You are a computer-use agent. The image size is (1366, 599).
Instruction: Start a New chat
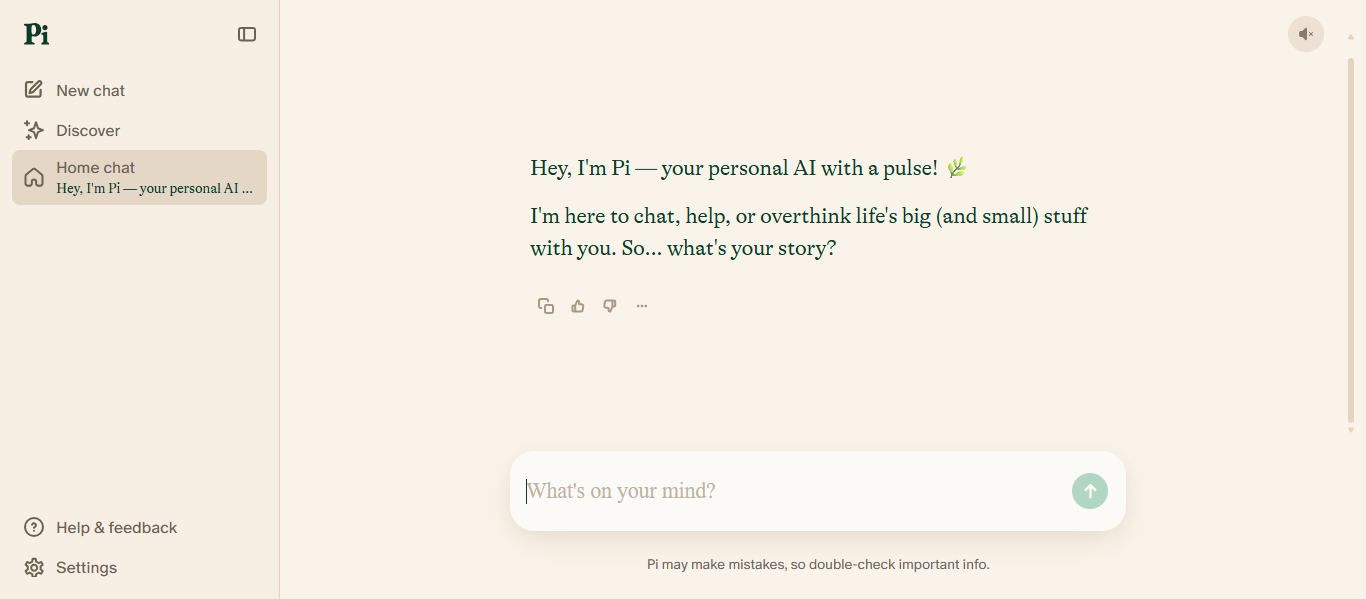click(x=90, y=90)
